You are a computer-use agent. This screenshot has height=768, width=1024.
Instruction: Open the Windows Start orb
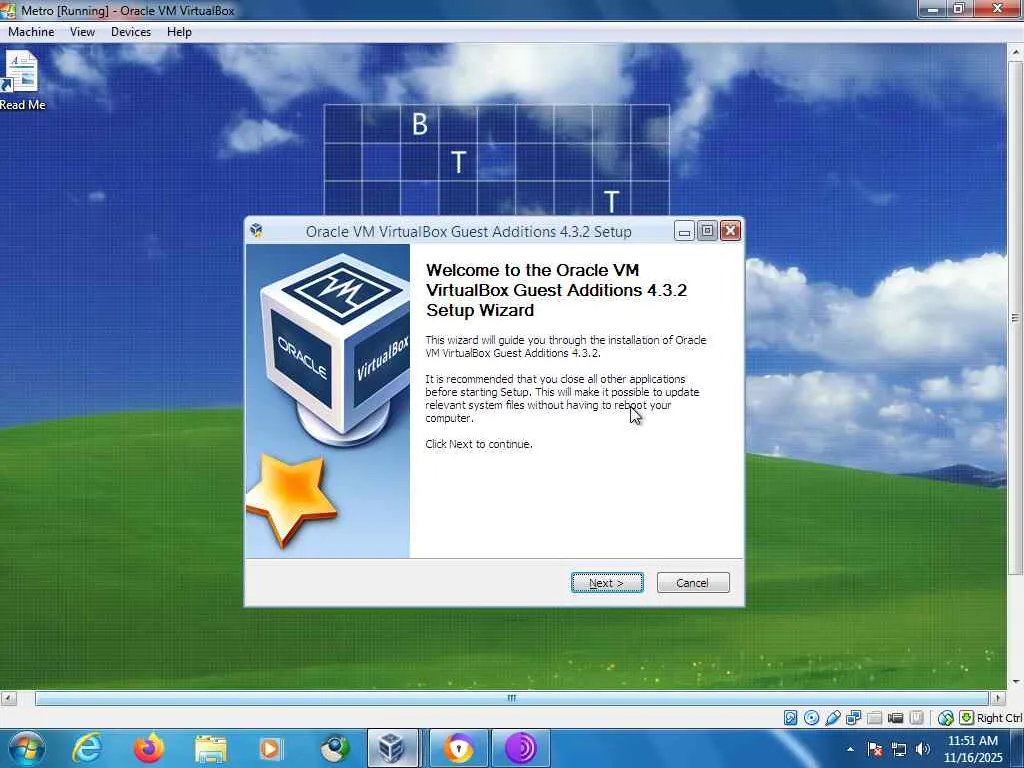27,748
